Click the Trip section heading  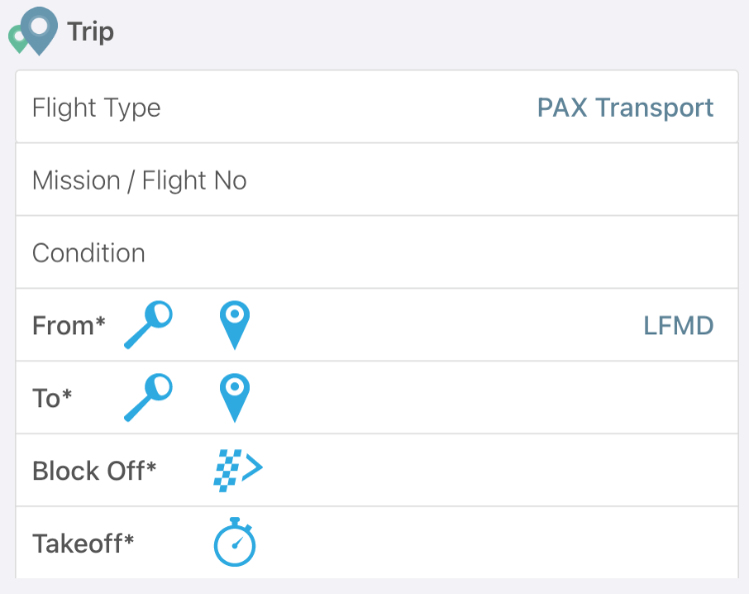point(90,32)
